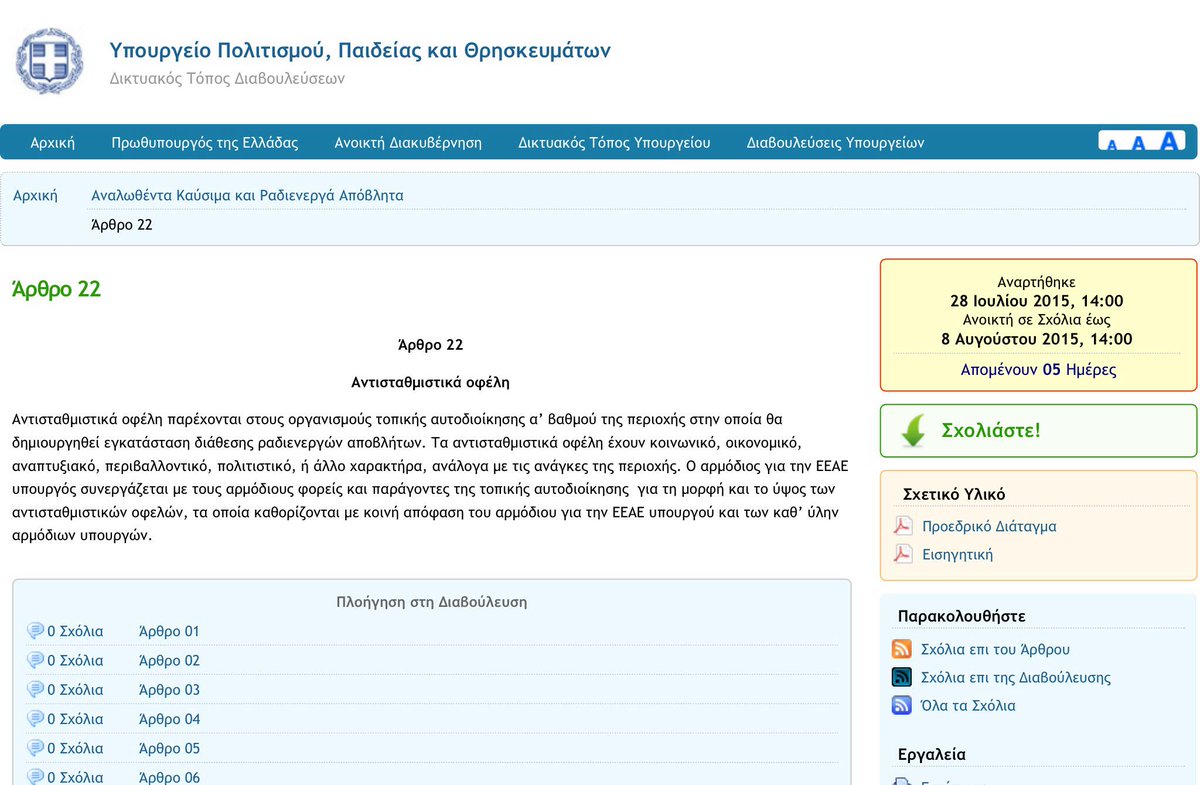Click the Αντισταθμιστικά οφέλη subtitle

click(x=431, y=382)
